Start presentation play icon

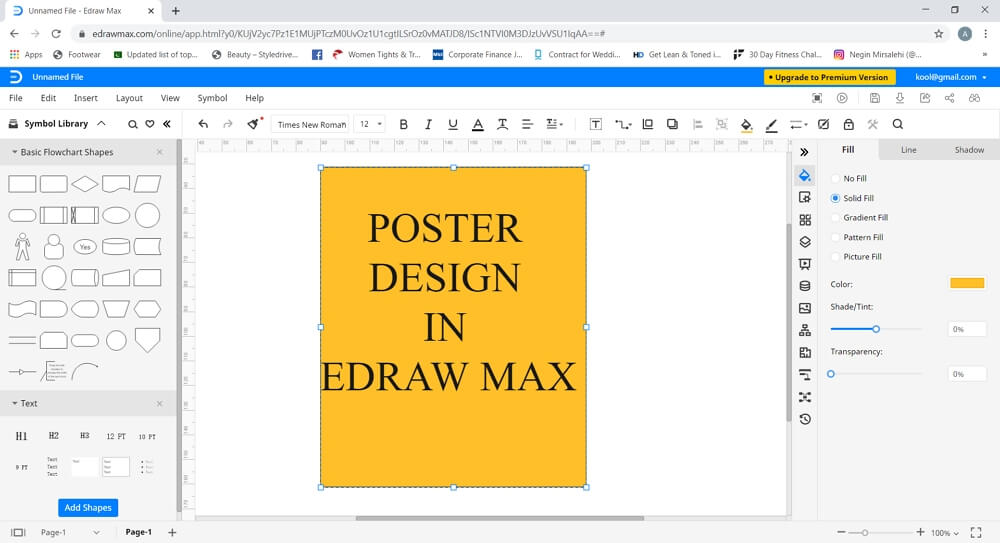click(842, 98)
